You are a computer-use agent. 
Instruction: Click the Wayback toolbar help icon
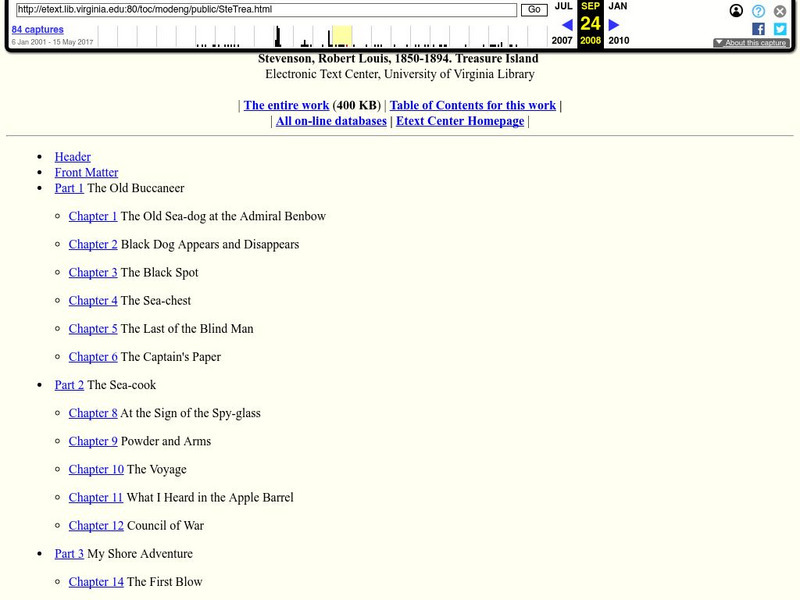point(757,11)
